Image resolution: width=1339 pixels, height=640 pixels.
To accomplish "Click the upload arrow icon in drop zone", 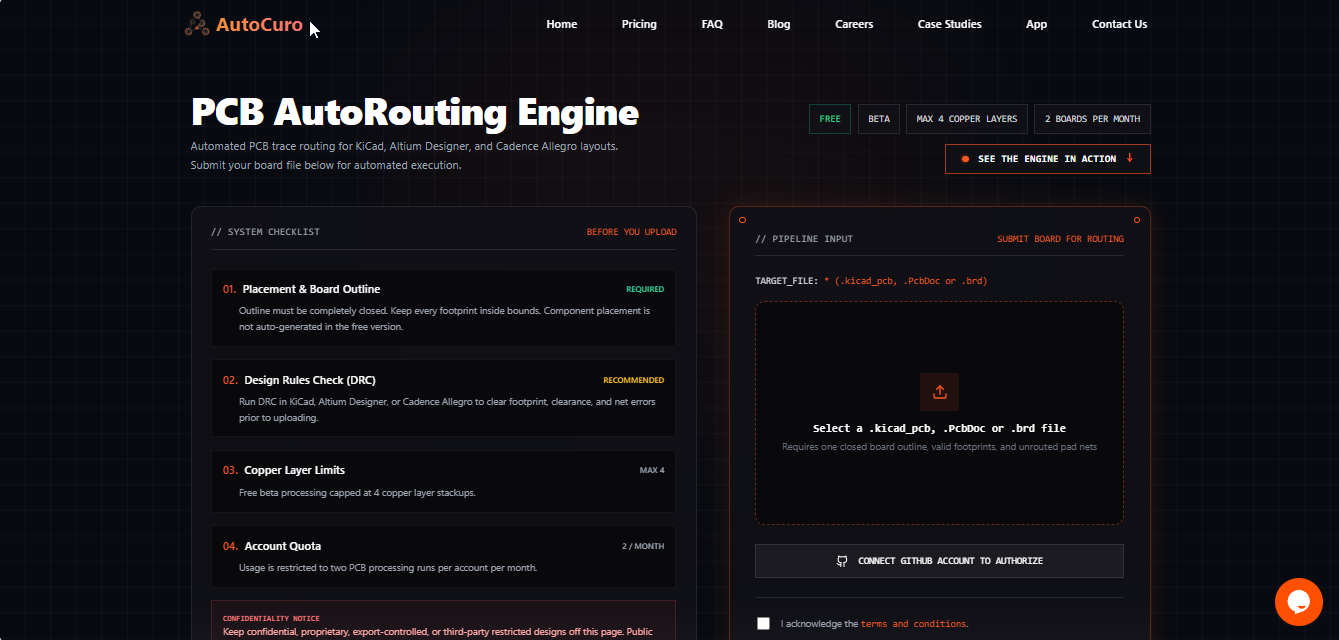I will tap(939, 392).
